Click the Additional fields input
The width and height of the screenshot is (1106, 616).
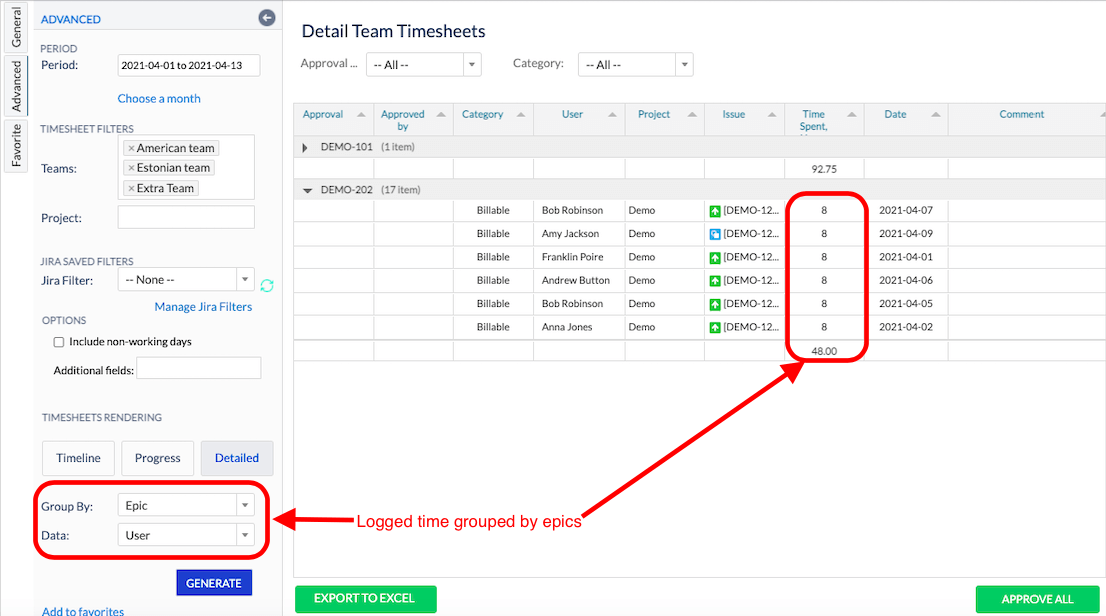coord(198,368)
